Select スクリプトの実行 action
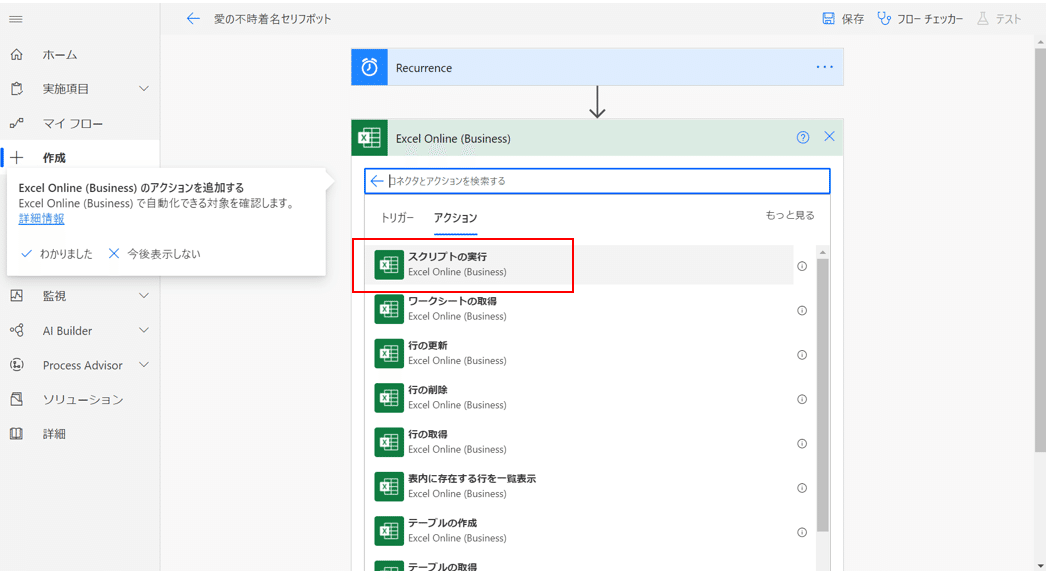Image resolution: width=1052 pixels, height=579 pixels. pos(580,264)
